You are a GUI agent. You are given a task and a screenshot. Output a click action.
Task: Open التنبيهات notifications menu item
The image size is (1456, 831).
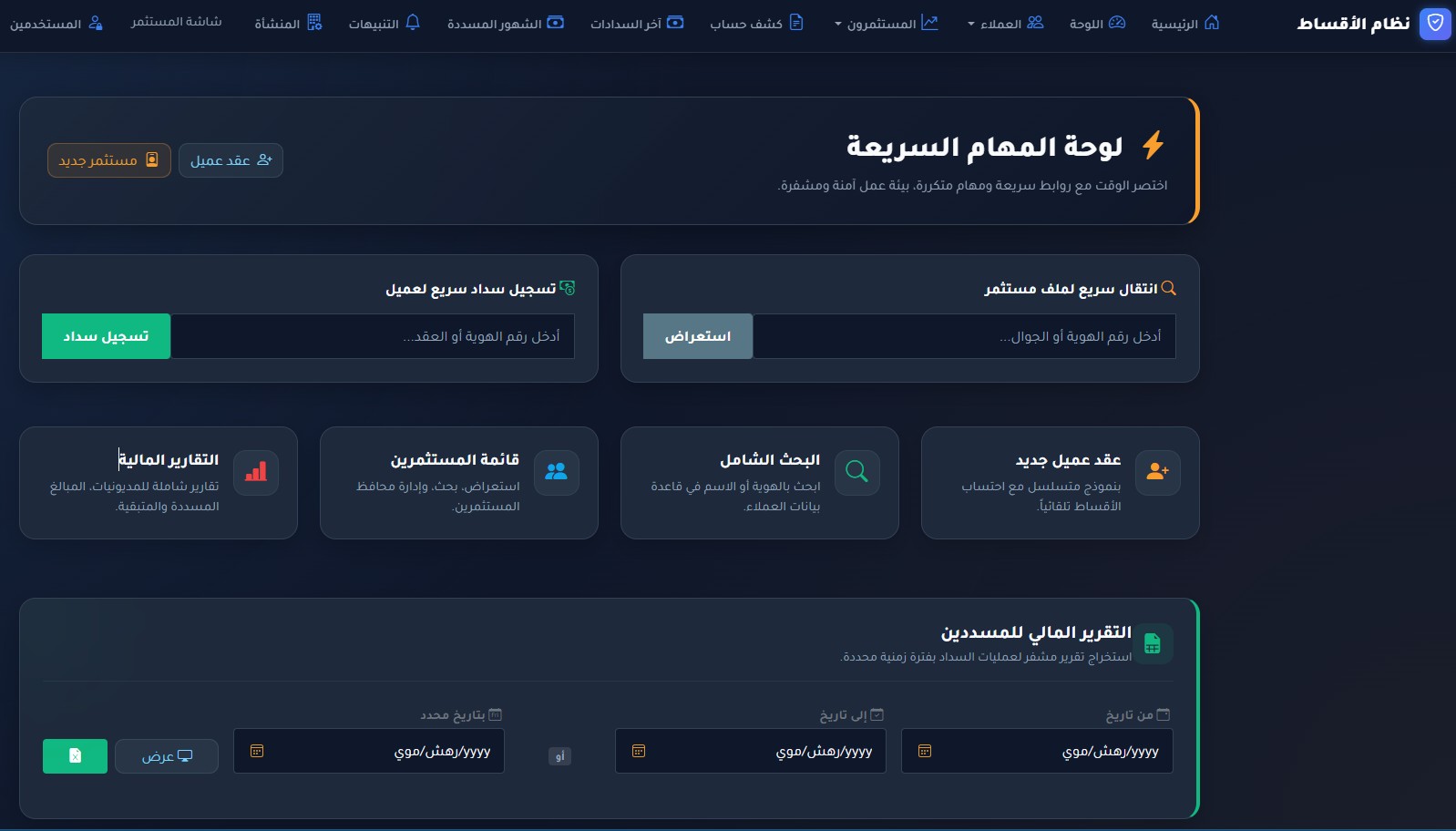tap(384, 23)
